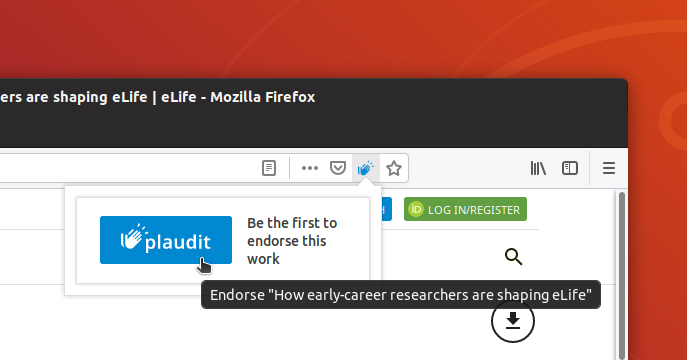This screenshot has width=687, height=360.
Task: Open the Library bookshelf icon
Action: (538, 168)
